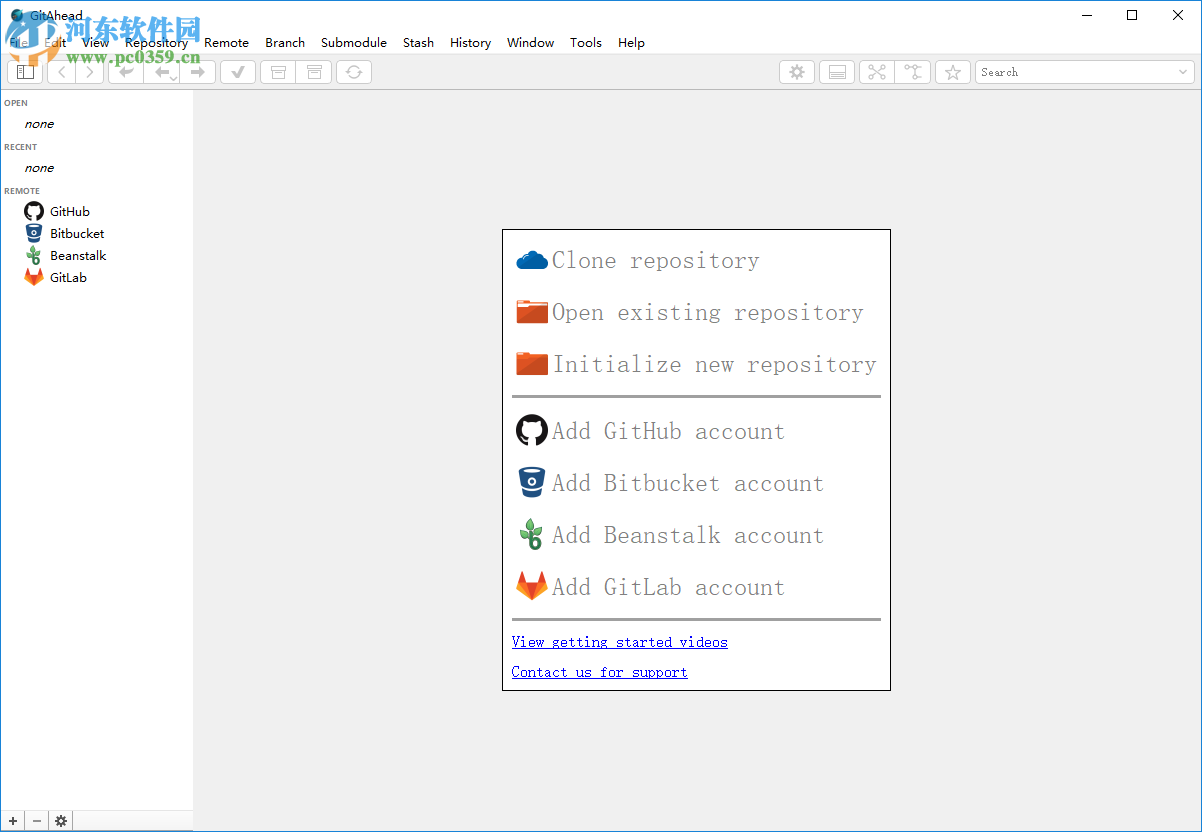Open the Tools menu
This screenshot has width=1202, height=832.
[586, 42]
